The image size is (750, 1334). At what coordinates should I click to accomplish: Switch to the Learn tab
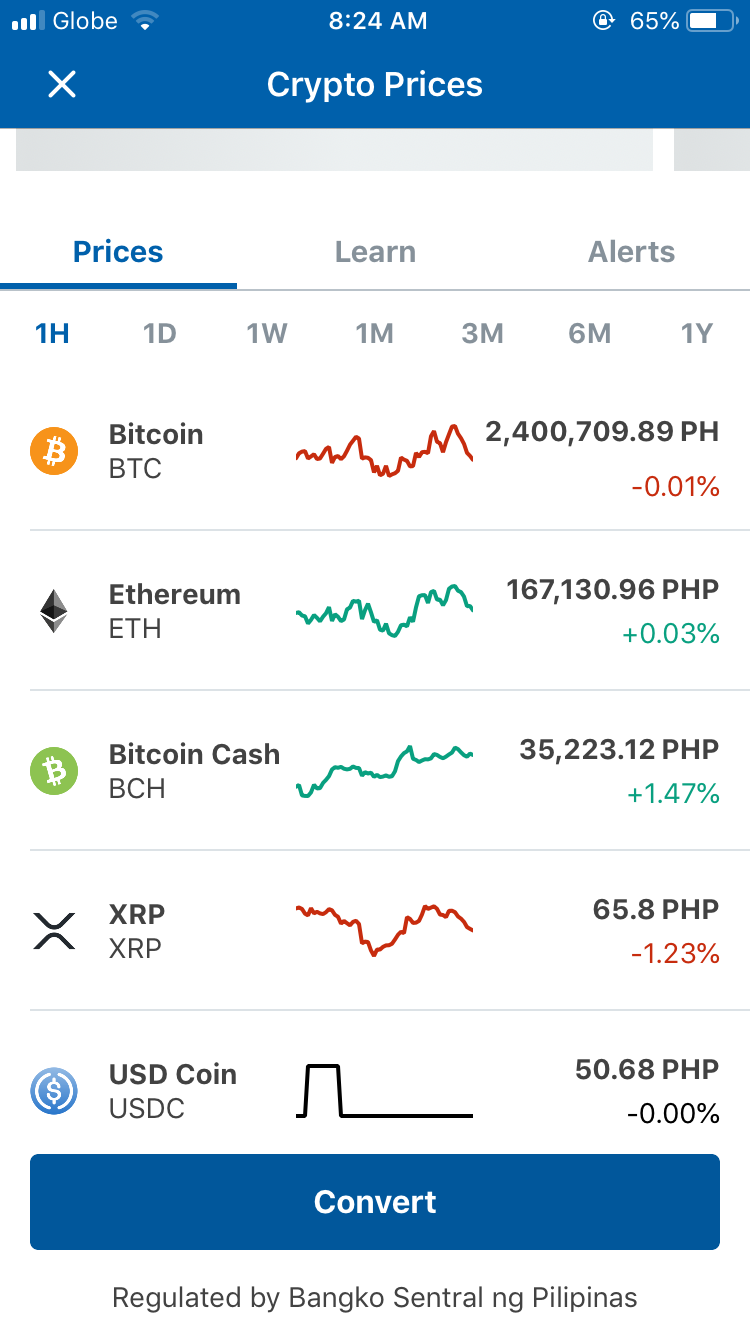pyautogui.click(x=375, y=252)
